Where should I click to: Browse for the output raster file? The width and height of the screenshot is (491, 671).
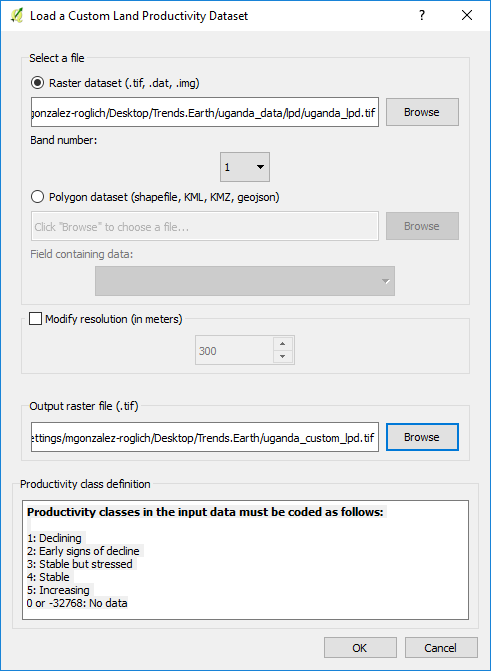click(x=422, y=437)
